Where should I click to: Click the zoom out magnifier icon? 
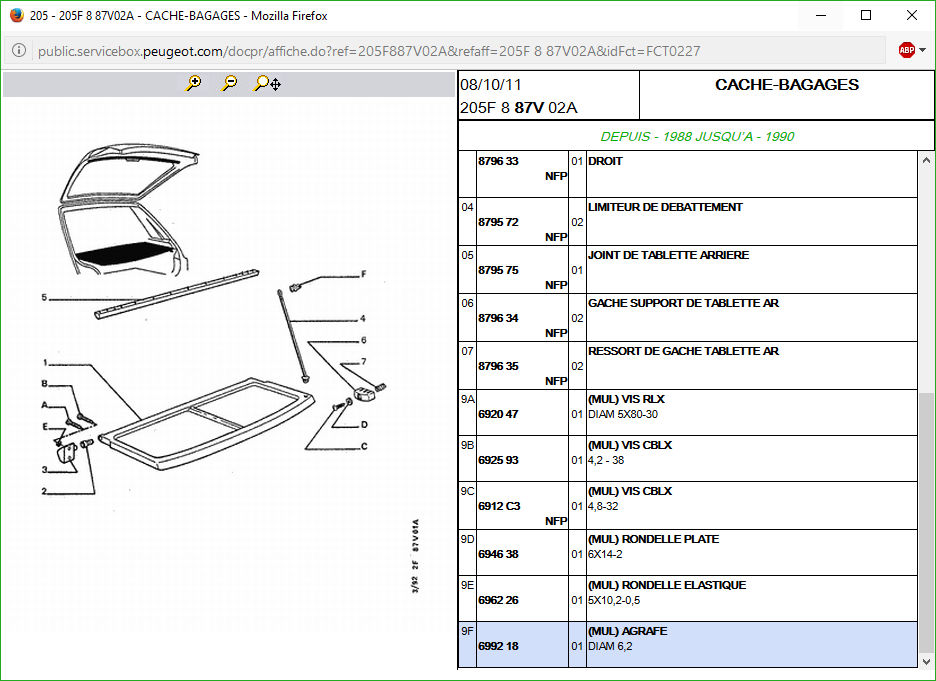(x=229, y=84)
